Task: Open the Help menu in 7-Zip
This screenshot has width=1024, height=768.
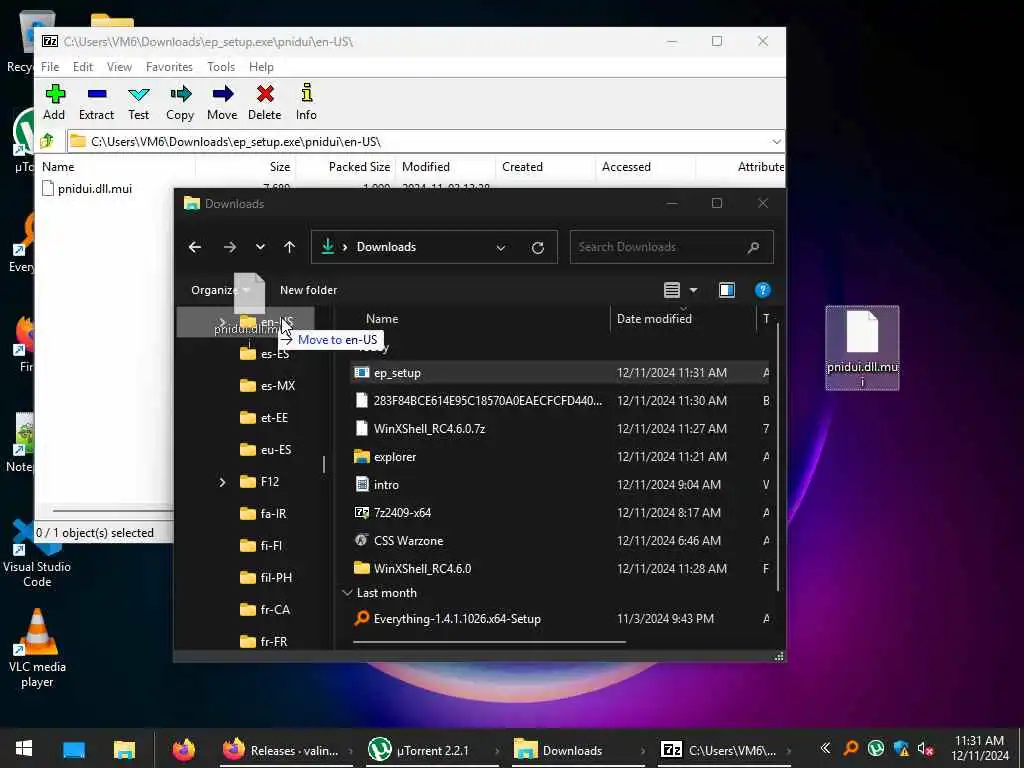Action: click(261, 67)
